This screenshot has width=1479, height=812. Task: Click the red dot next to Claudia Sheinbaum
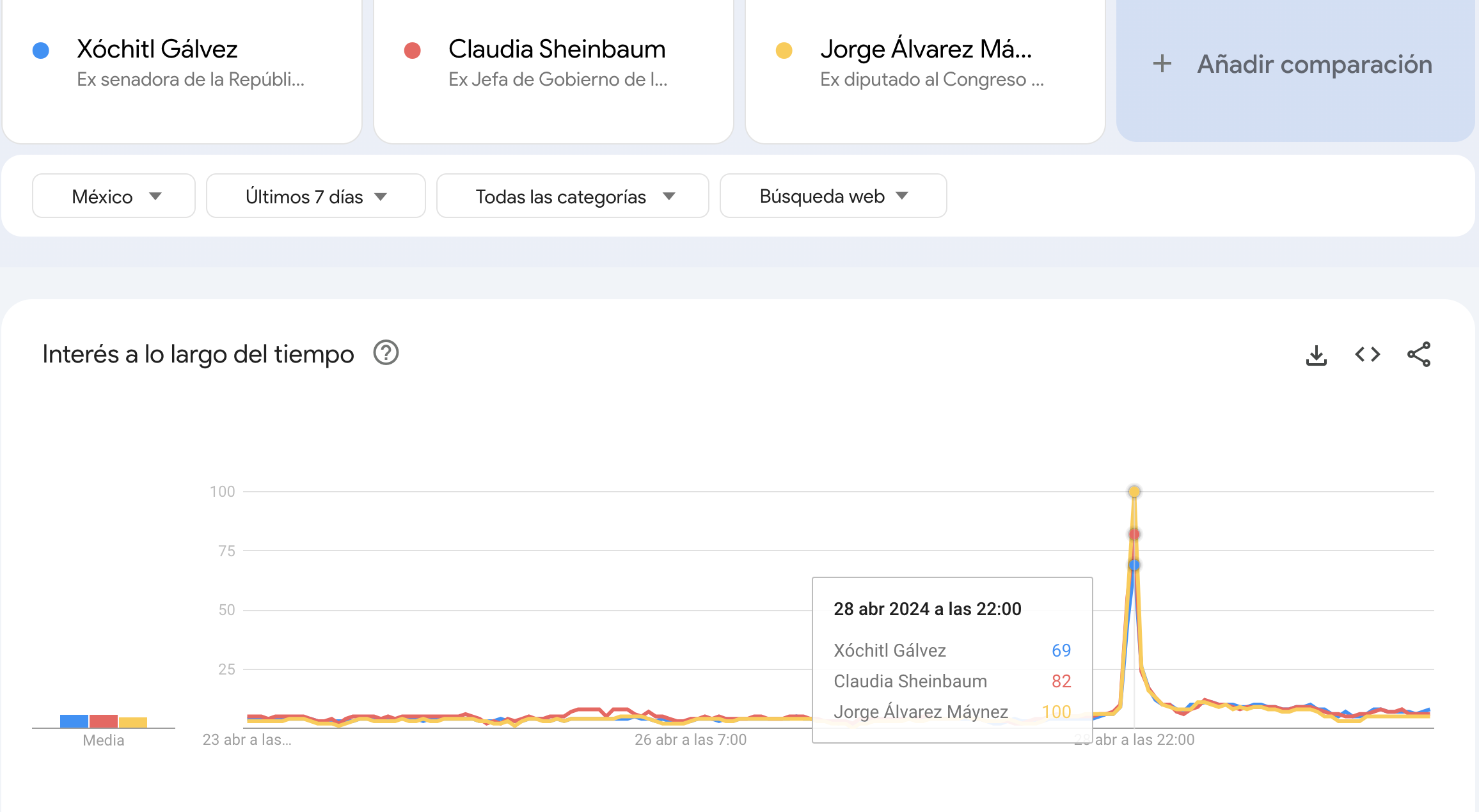click(x=413, y=51)
